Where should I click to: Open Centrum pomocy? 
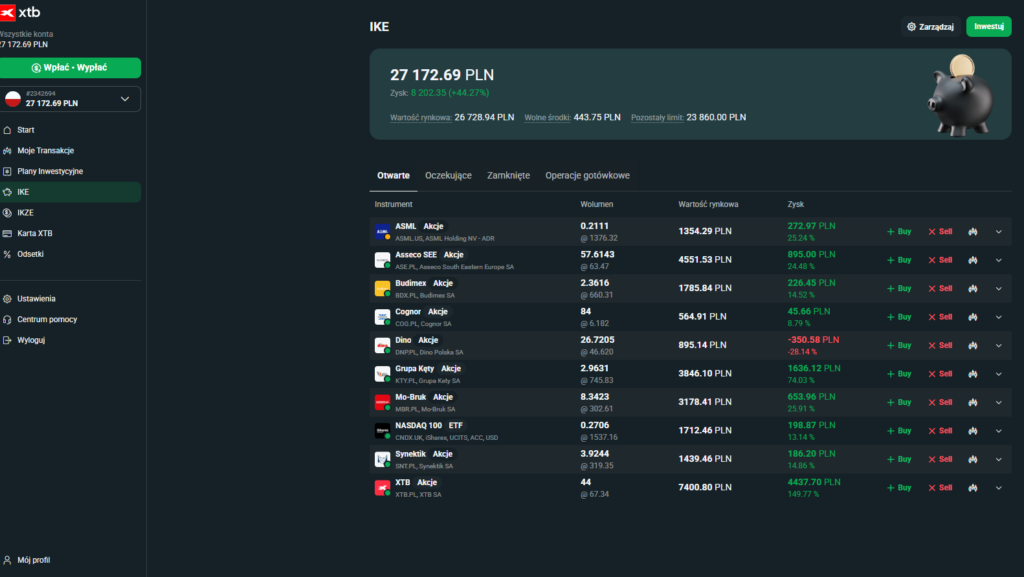click(70, 319)
